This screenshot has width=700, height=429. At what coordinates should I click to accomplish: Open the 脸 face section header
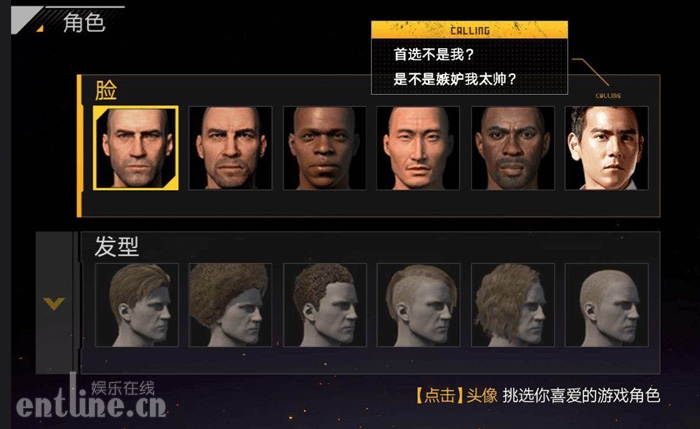coord(106,91)
